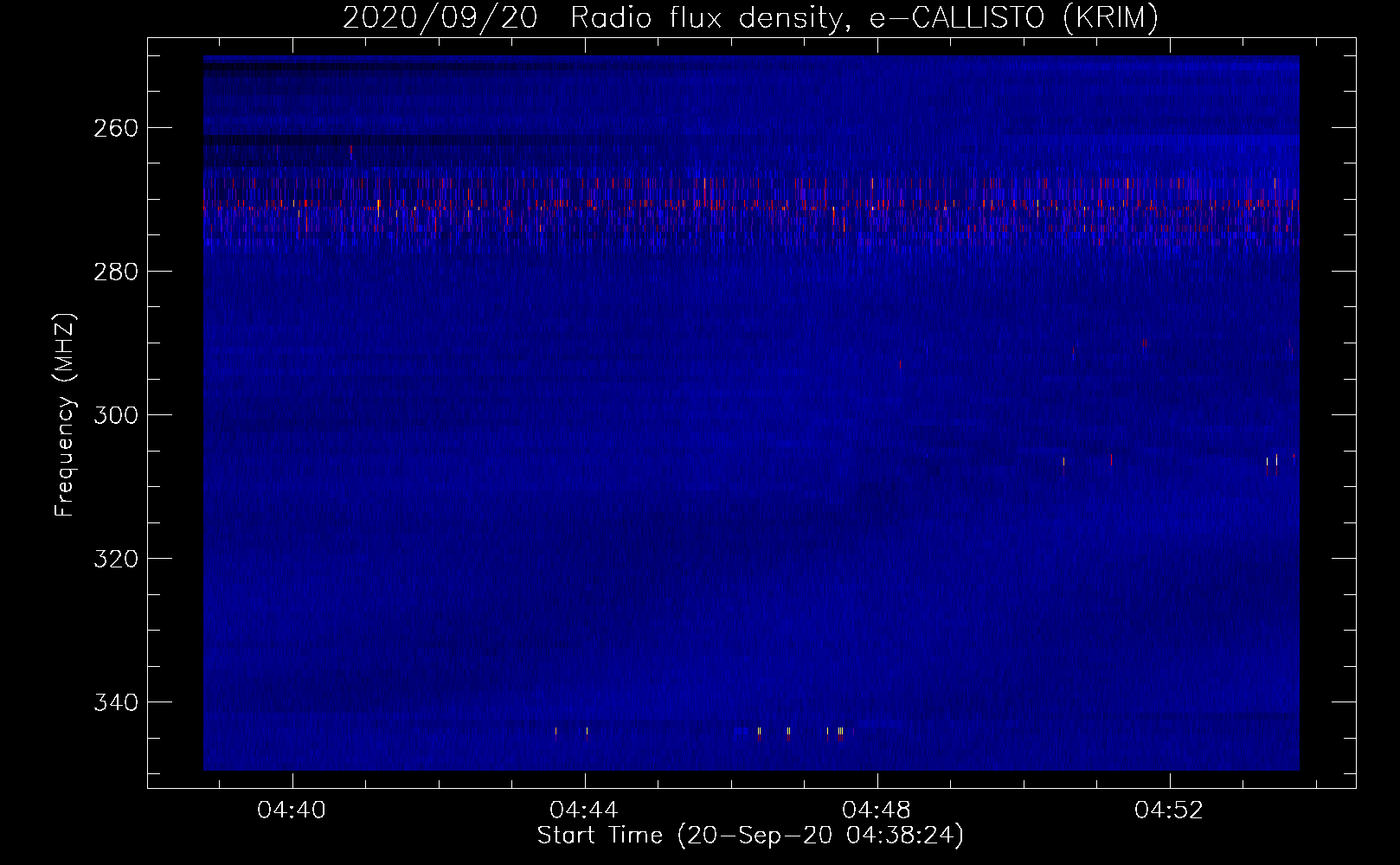
Task: Click the 04:48 time tick label
Action: click(877, 811)
